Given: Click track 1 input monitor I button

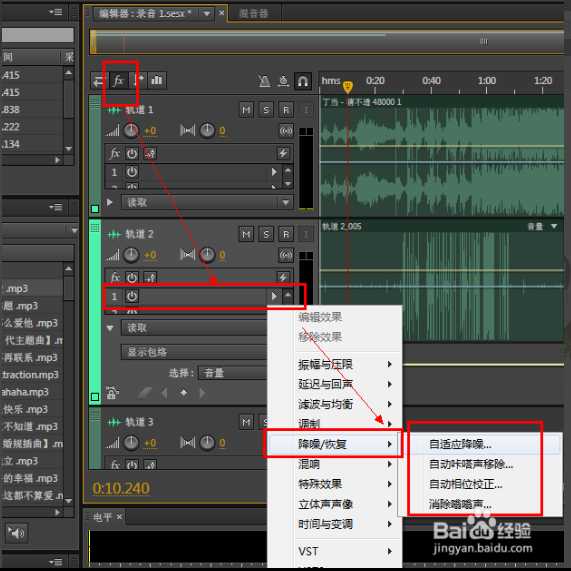Looking at the screenshot, I should click(x=306, y=110).
